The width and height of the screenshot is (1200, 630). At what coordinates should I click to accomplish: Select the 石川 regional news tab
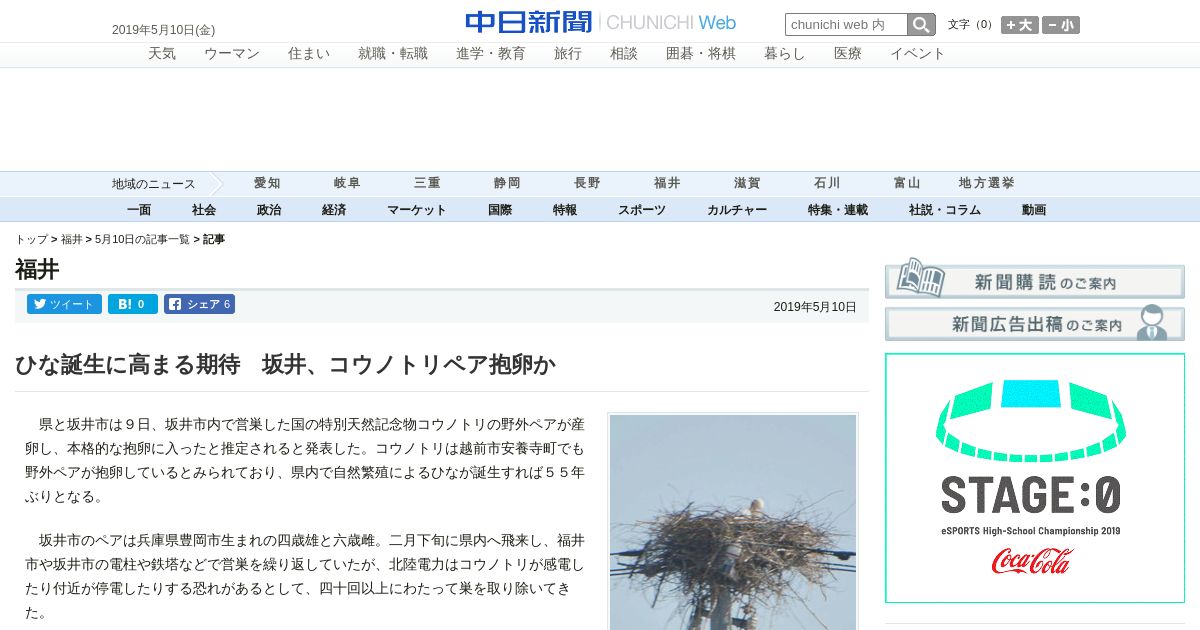(827, 184)
